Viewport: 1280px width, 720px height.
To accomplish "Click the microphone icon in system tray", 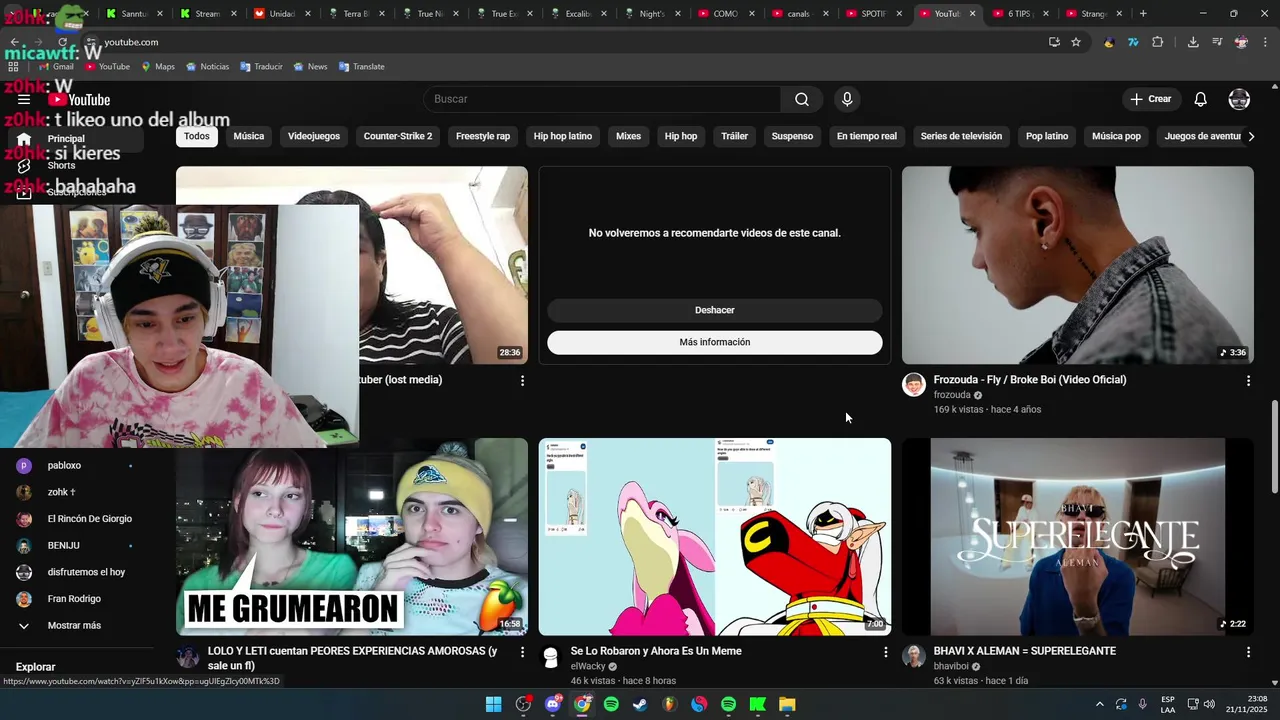I will (x=1142, y=704).
